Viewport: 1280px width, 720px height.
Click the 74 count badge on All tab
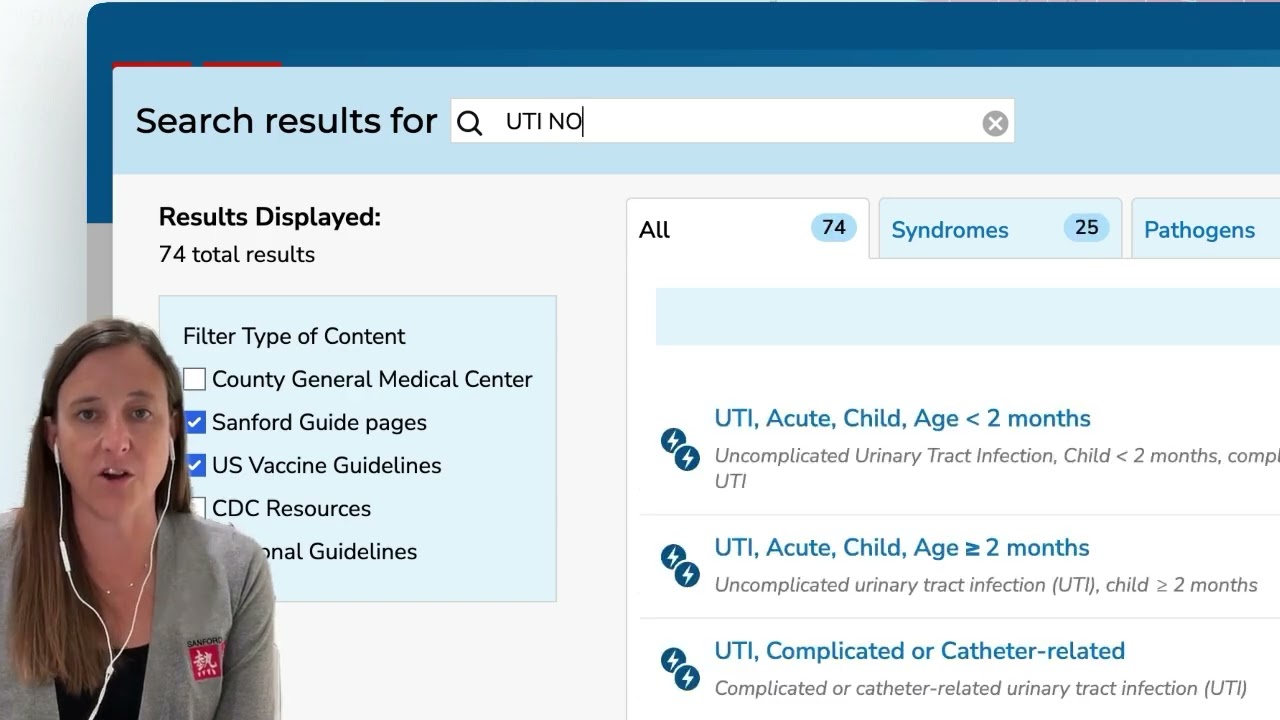coord(833,228)
